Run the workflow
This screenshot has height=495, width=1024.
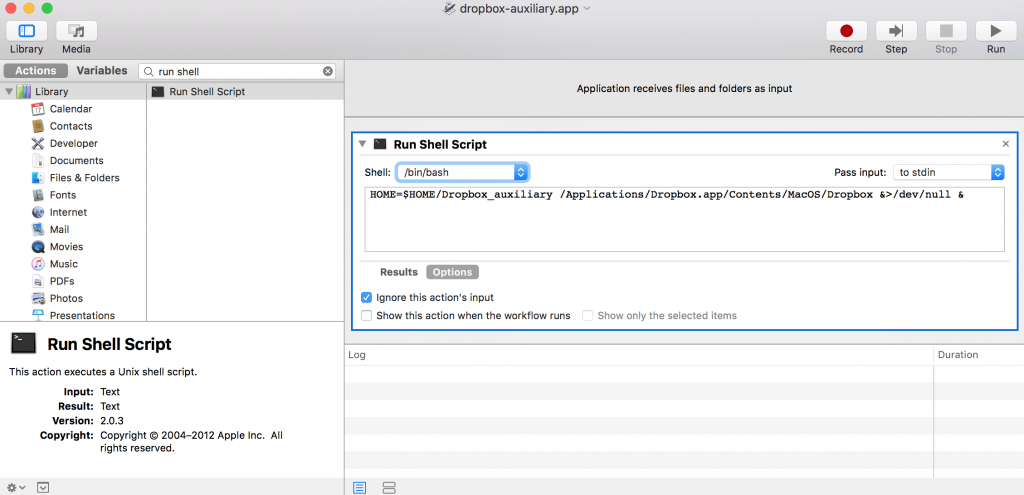[996, 31]
